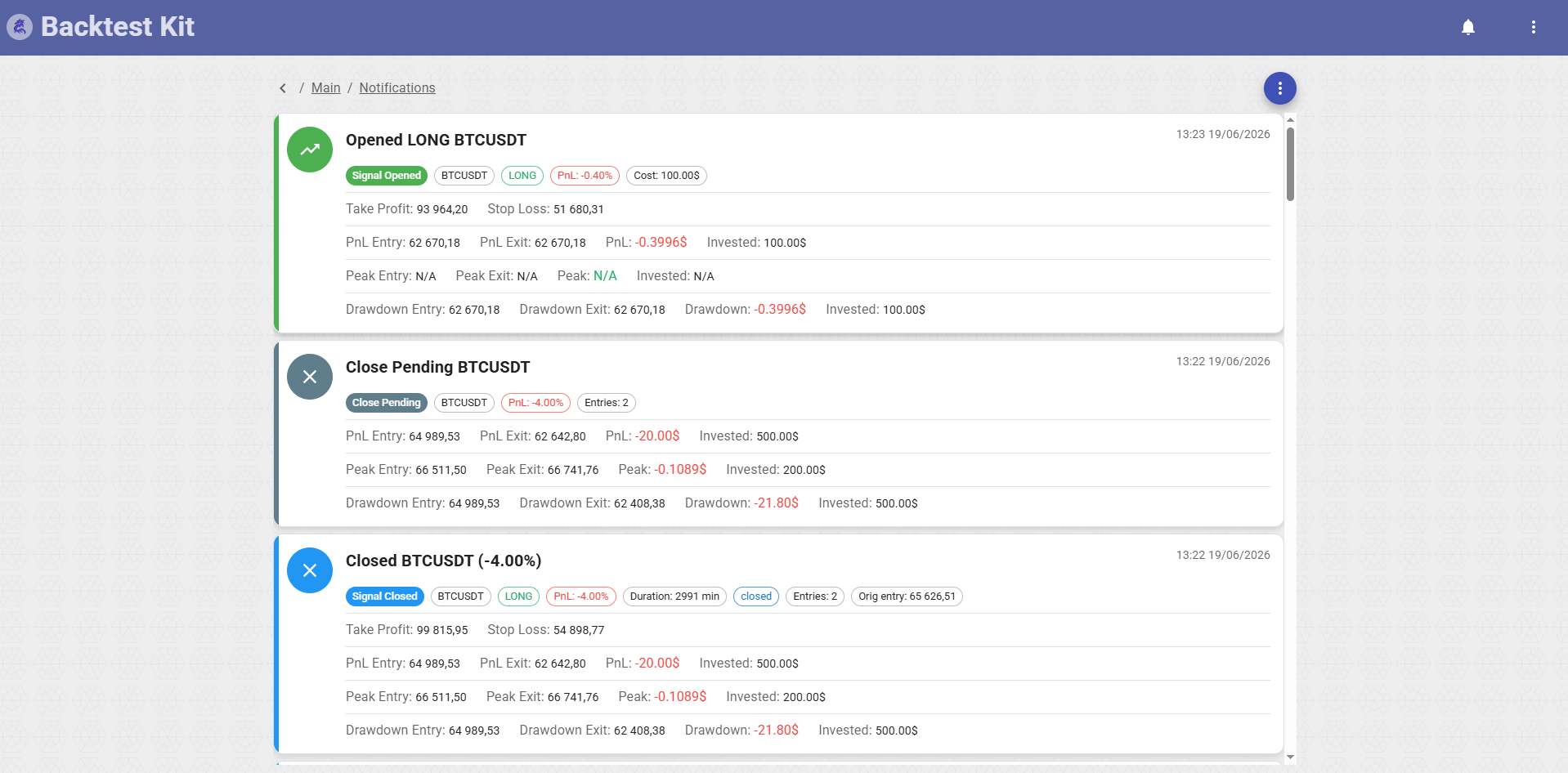Click LONG chip on Closed BTCUSDT card
The width and height of the screenshot is (1568, 773).
click(518, 597)
